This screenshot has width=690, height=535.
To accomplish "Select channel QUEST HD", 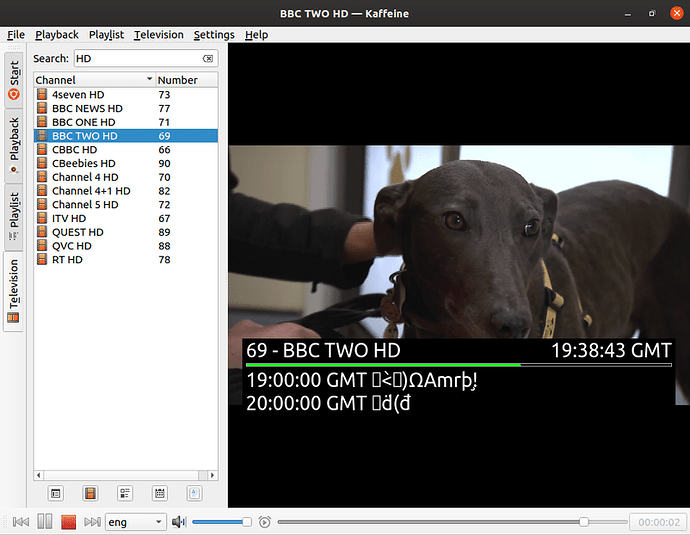I will (x=126, y=232).
